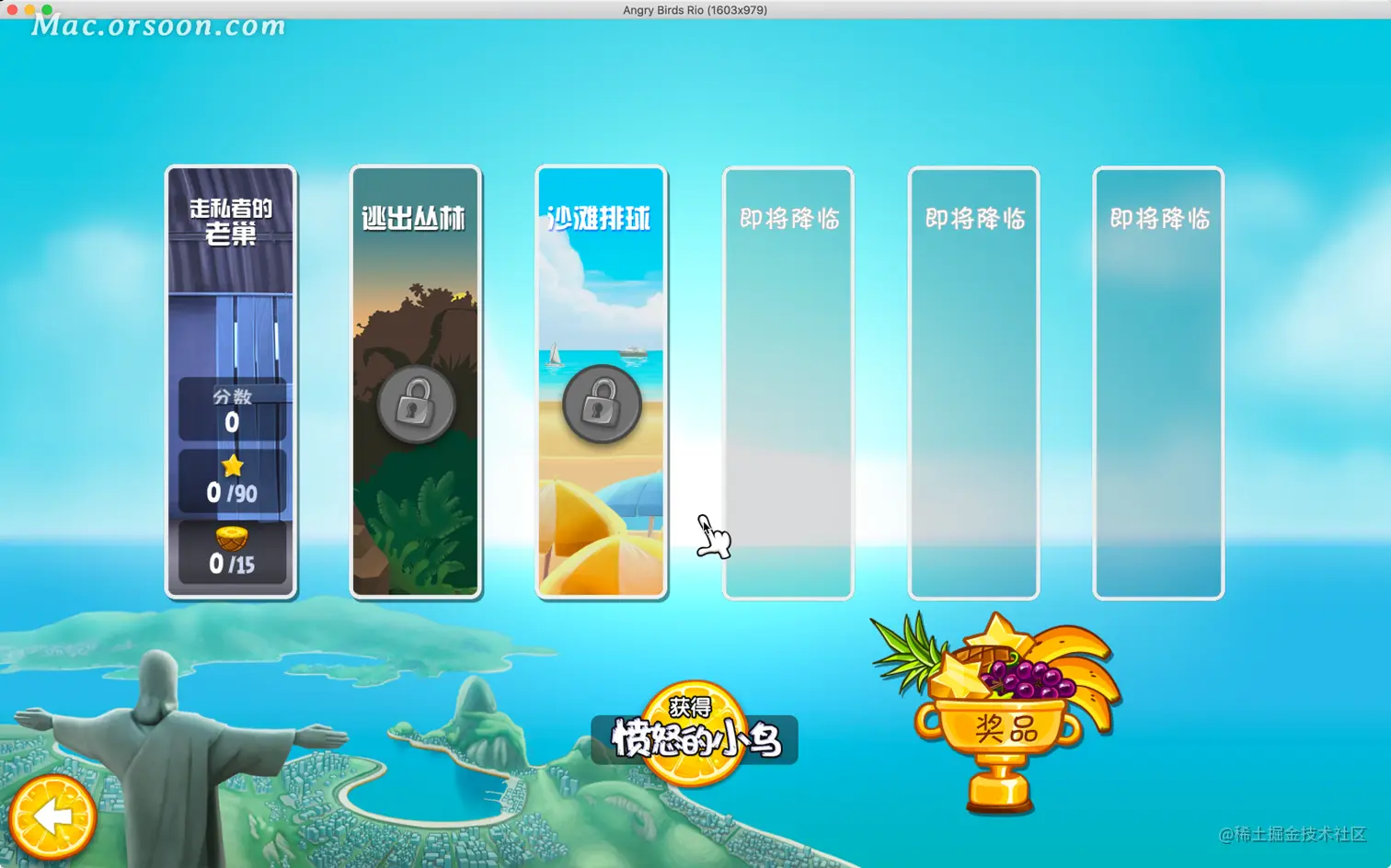Open the 奖品 trophy fruit cup
The height and width of the screenshot is (868, 1391).
click(996, 714)
